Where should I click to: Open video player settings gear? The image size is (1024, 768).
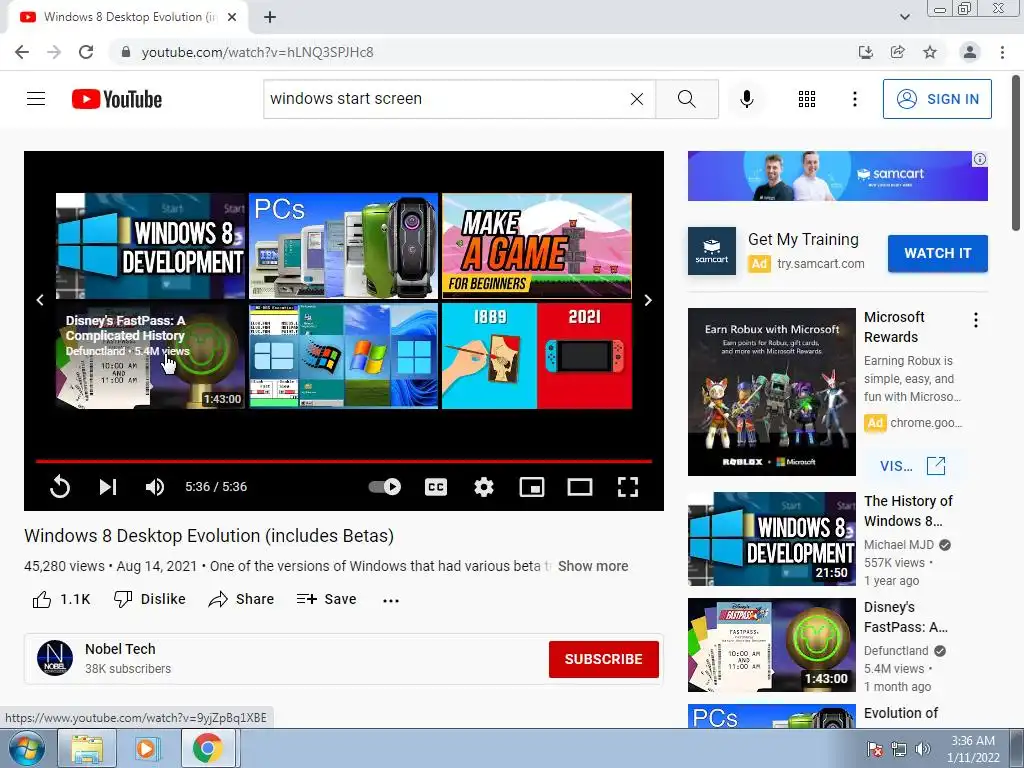point(484,487)
